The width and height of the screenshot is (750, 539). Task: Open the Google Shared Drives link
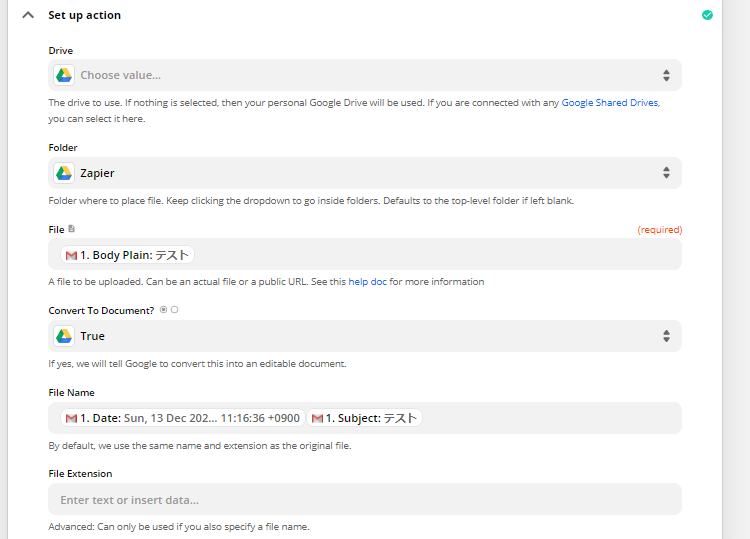[x=609, y=103]
